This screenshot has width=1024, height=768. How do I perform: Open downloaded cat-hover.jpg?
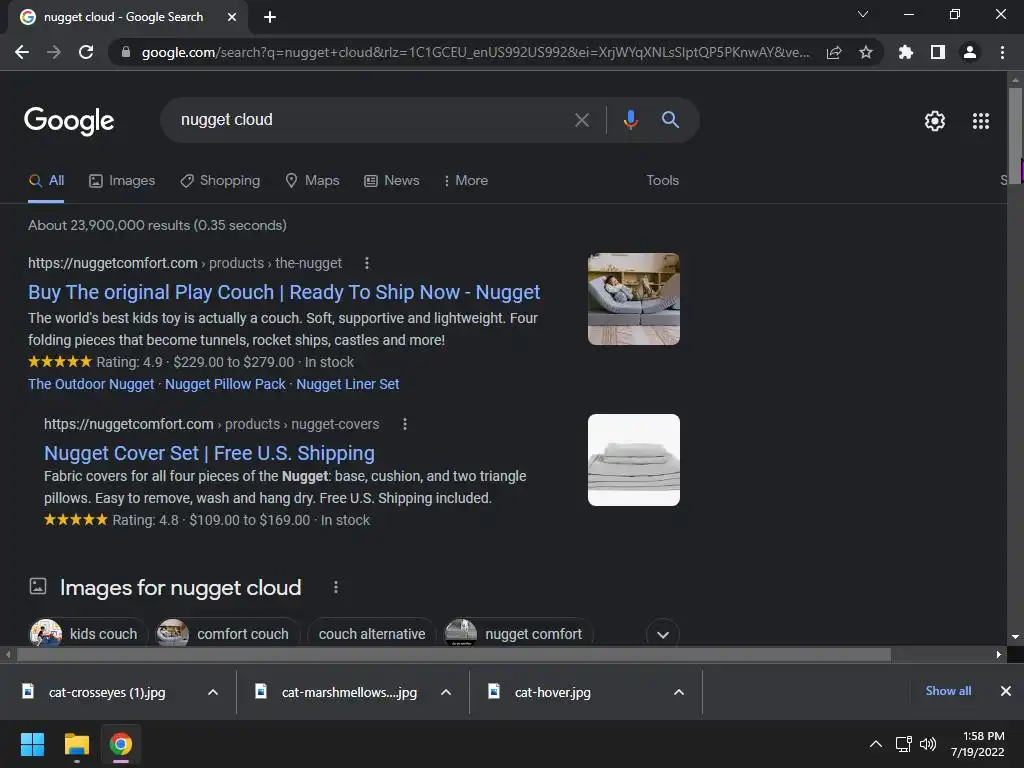click(x=552, y=692)
